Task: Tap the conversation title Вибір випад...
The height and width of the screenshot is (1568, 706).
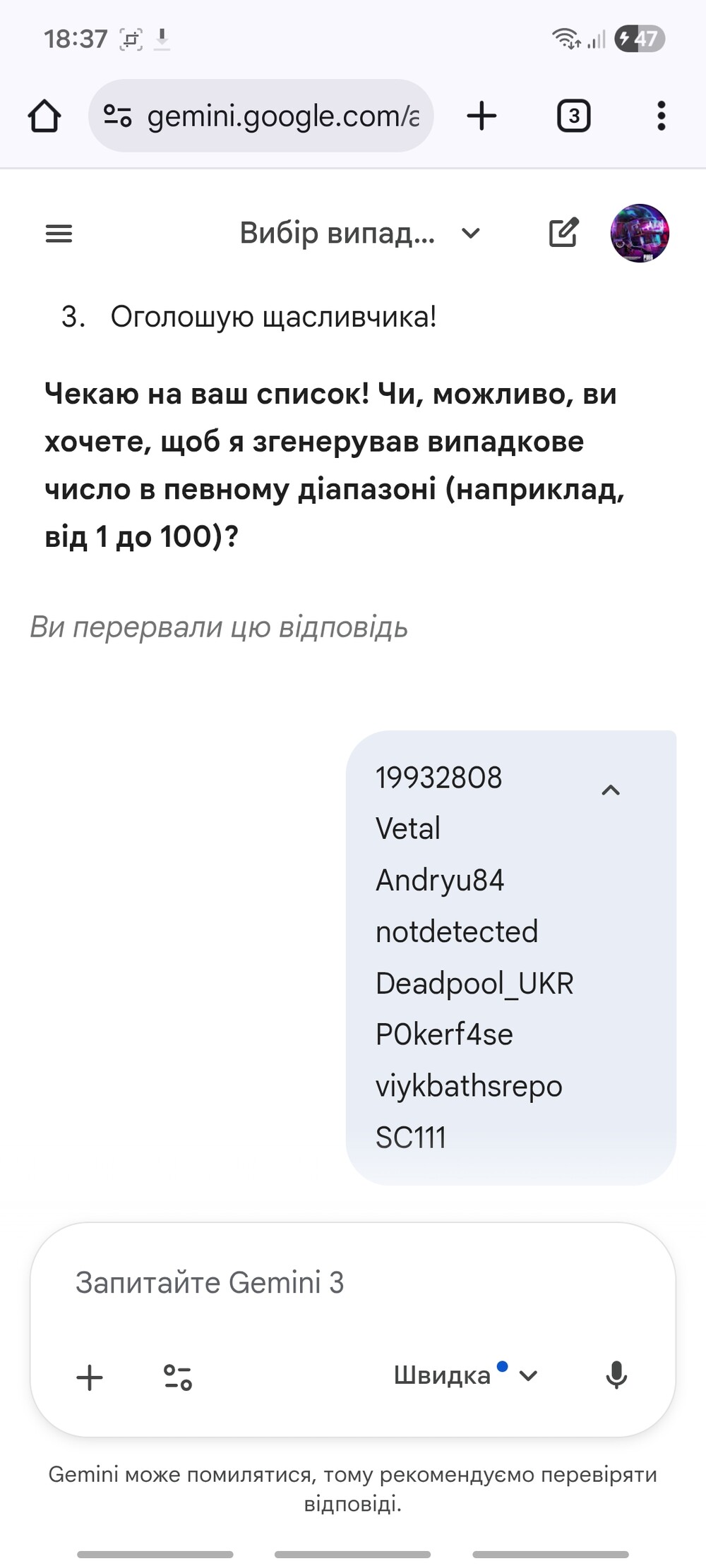Action: pos(337,233)
